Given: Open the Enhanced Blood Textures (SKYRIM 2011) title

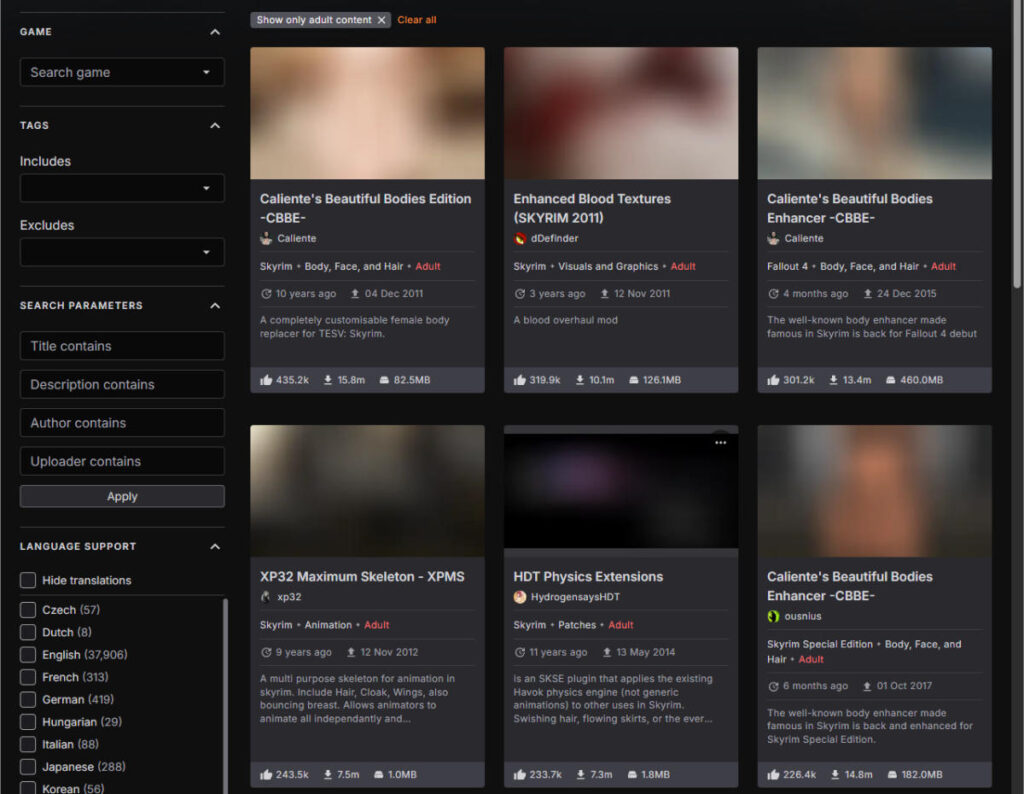Looking at the screenshot, I should click(x=592, y=208).
